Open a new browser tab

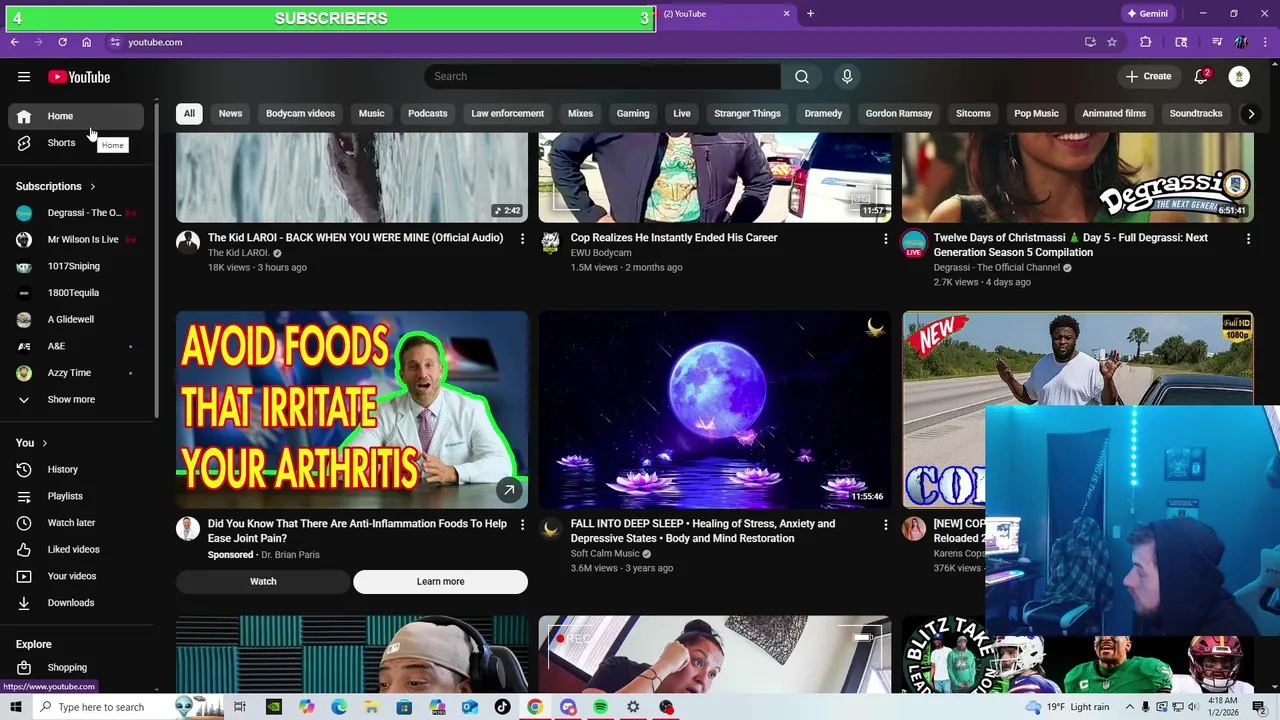[x=810, y=14]
